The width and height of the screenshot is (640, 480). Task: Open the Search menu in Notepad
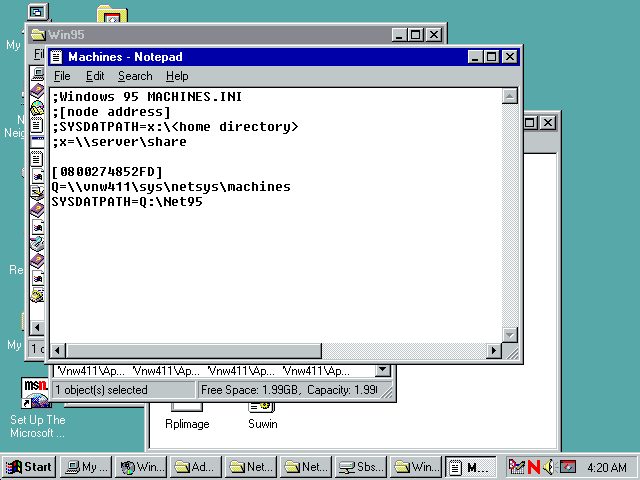[135, 76]
